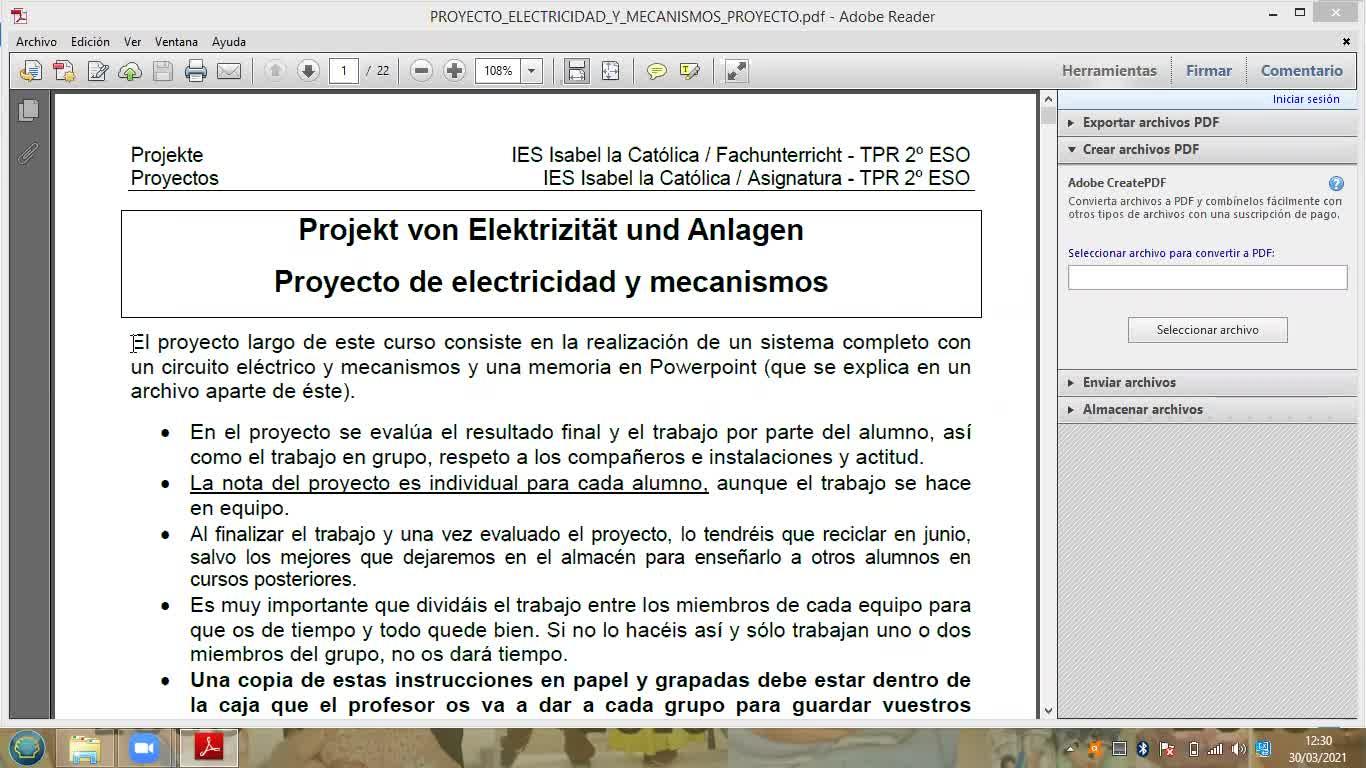Open the Archivo menu
The width and height of the screenshot is (1366, 768).
tap(36, 42)
